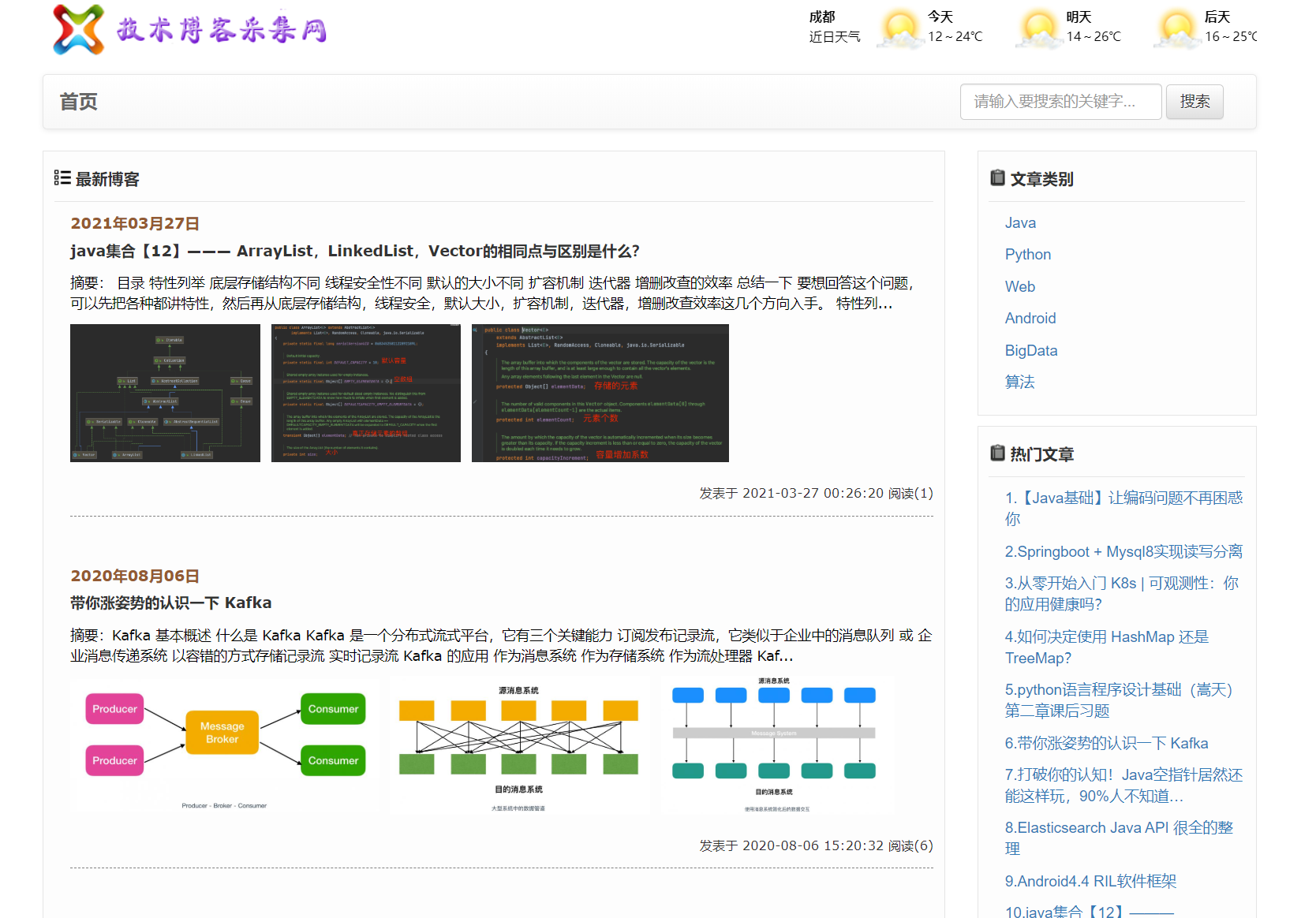The image size is (1316, 918).
Task: Click the 最新博客 list icon
Action: 62,178
